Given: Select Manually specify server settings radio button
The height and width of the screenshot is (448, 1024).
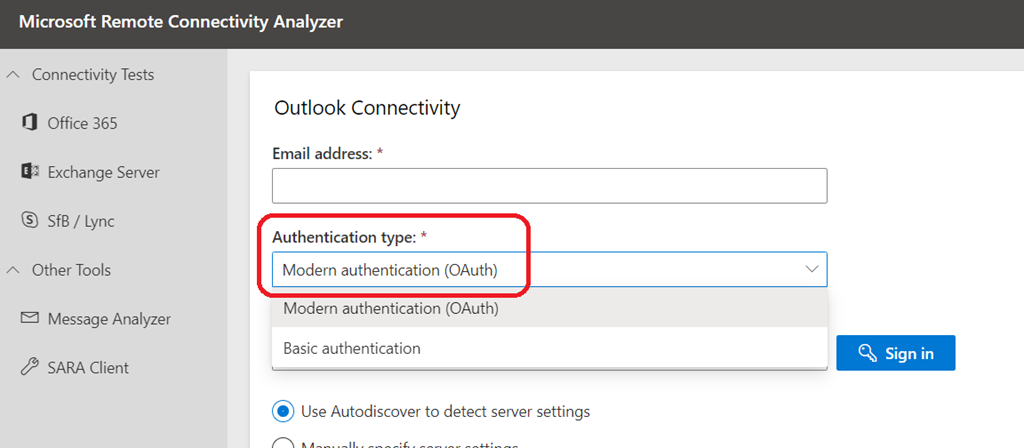Looking at the screenshot, I should pos(284,444).
